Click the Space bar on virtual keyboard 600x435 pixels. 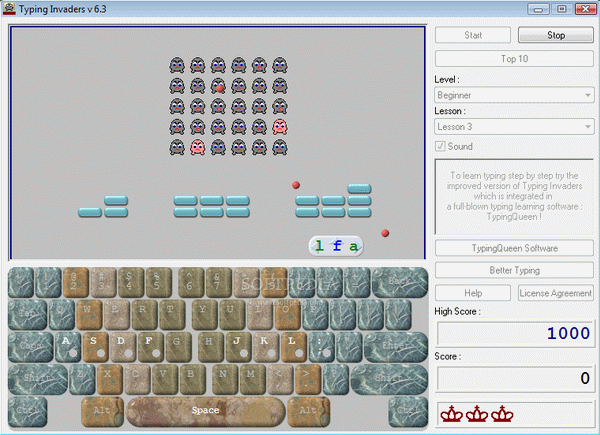[205, 411]
